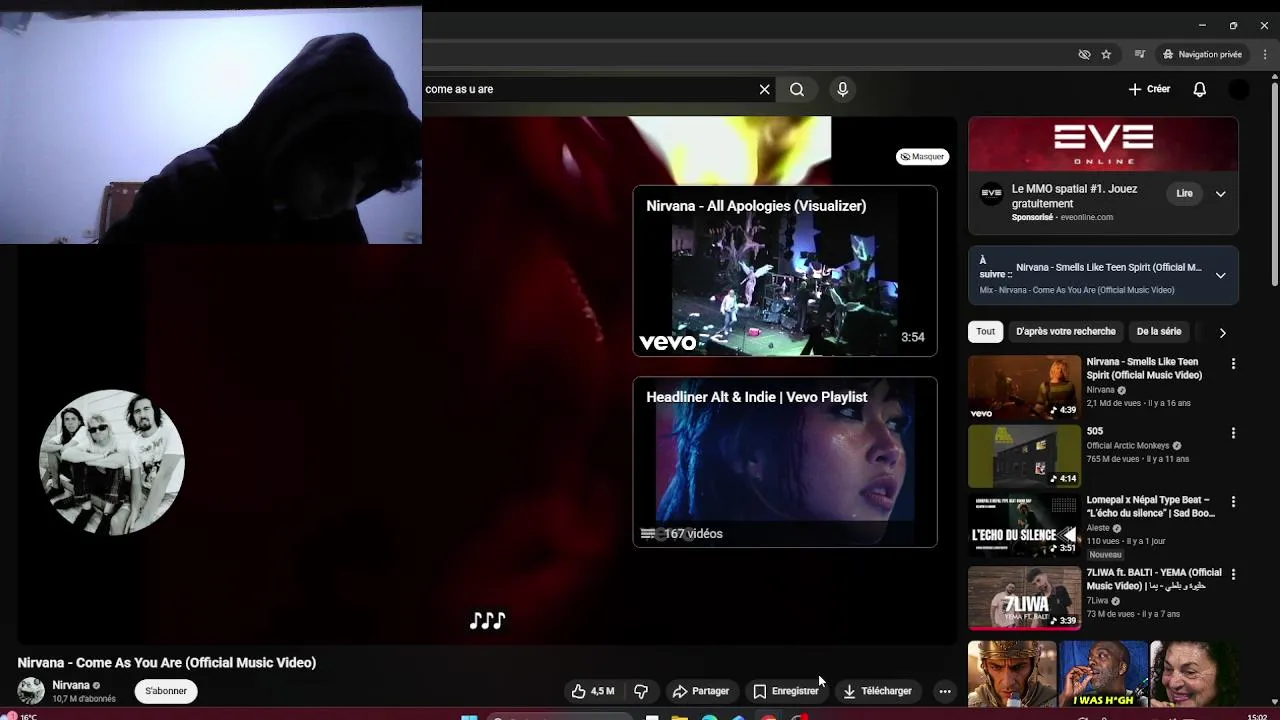Select the De la série chip
The width and height of the screenshot is (1280, 720).
1159,332
